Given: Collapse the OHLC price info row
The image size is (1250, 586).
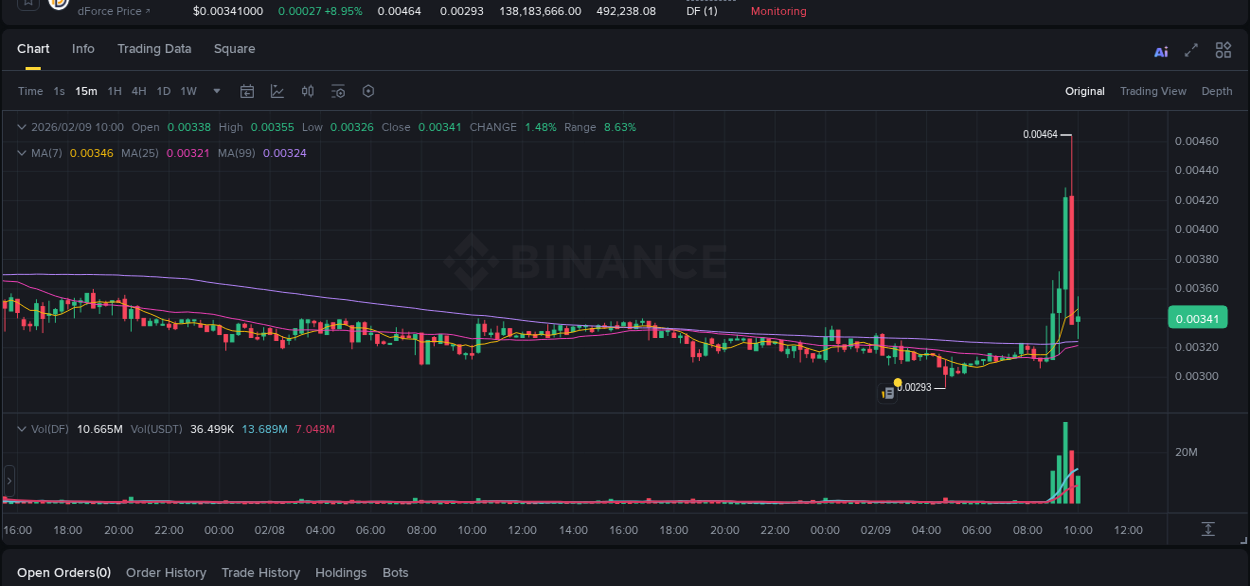Looking at the screenshot, I should (x=21, y=127).
